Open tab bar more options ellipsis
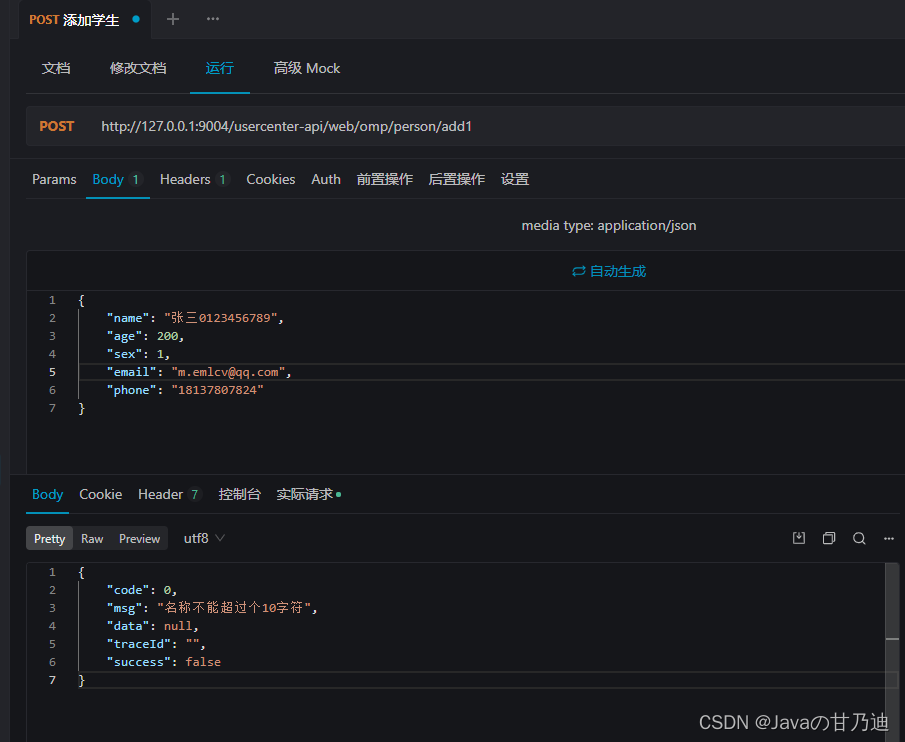Viewport: 905px width, 742px height. pyautogui.click(x=212, y=19)
